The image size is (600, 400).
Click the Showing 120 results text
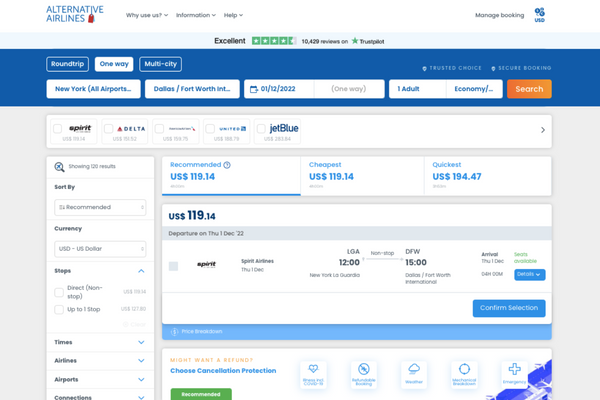92,167
